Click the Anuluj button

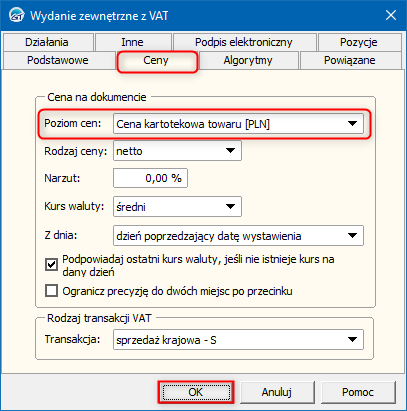[x=277, y=392]
